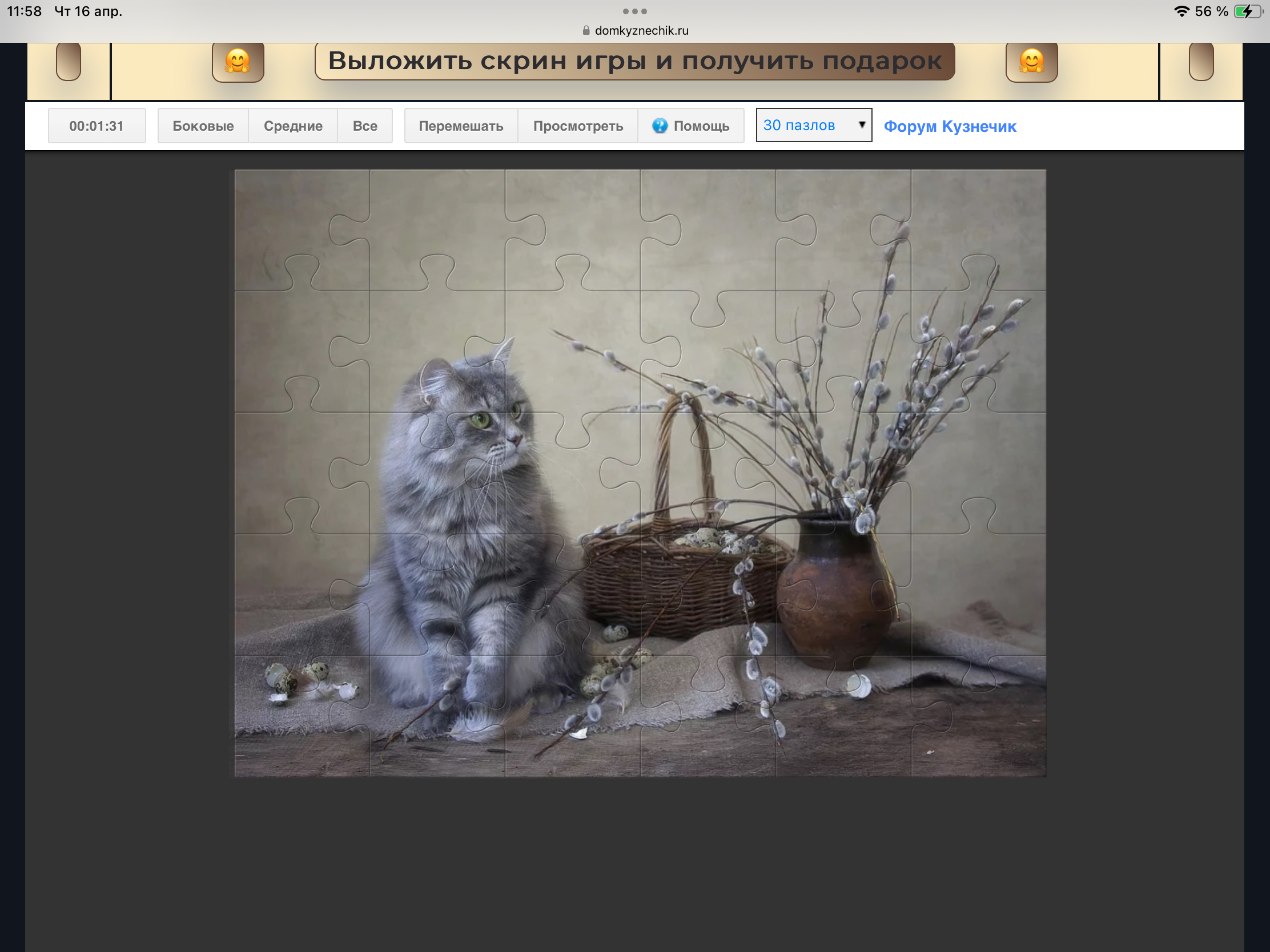The image size is (1270, 952).
Task: Show only Боковые edge pieces
Action: (203, 126)
